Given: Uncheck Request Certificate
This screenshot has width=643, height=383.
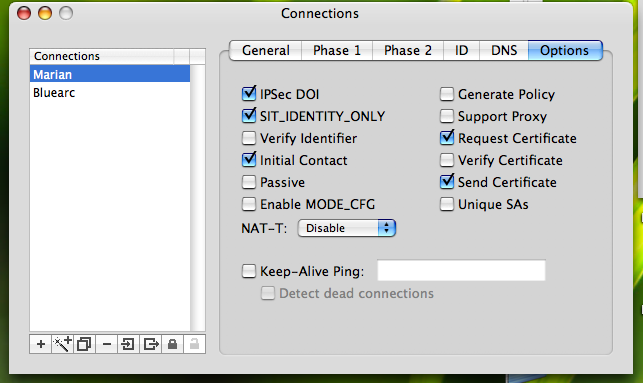Looking at the screenshot, I should pyautogui.click(x=447, y=138).
